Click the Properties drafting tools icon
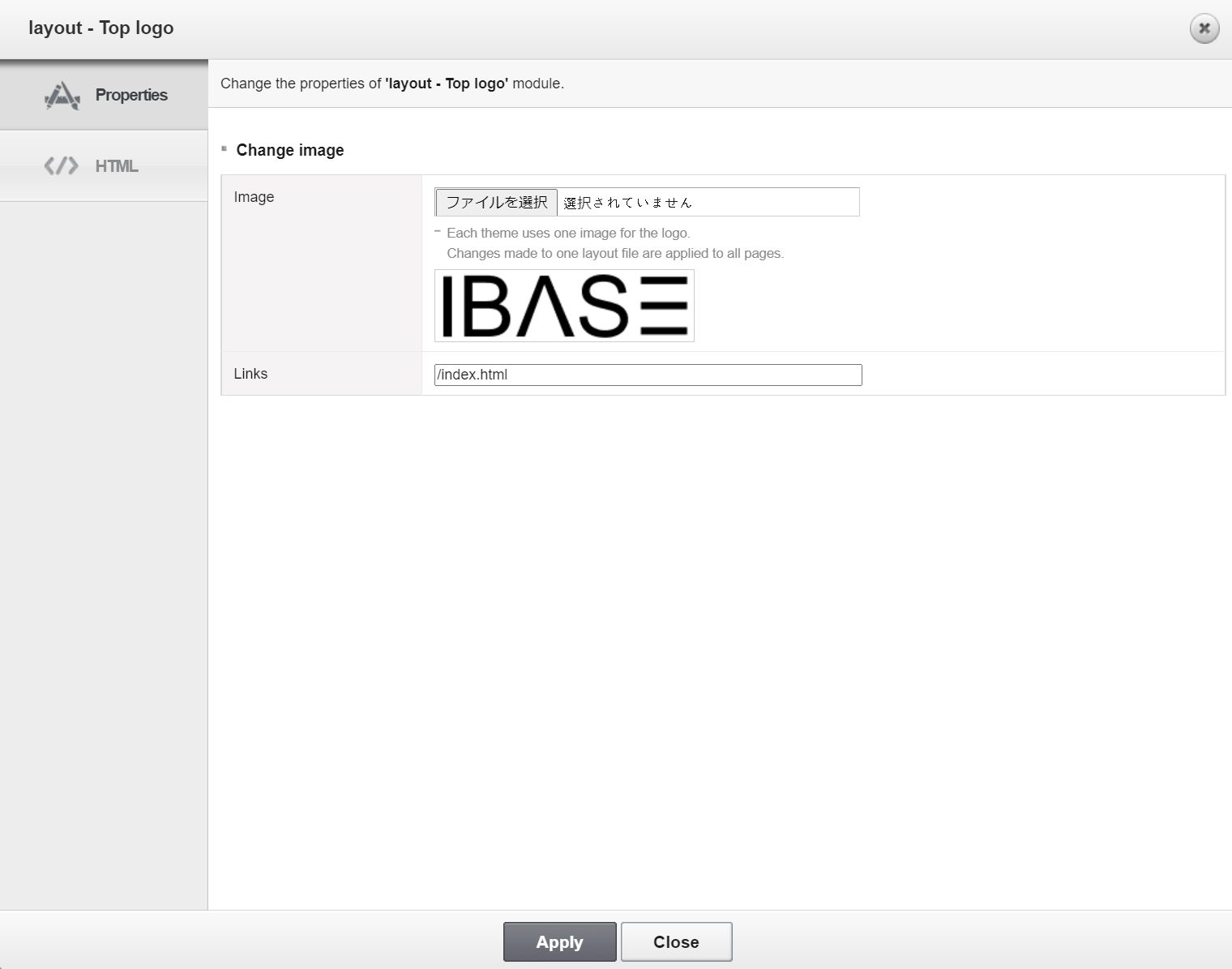The height and width of the screenshot is (969, 1232). [x=62, y=96]
